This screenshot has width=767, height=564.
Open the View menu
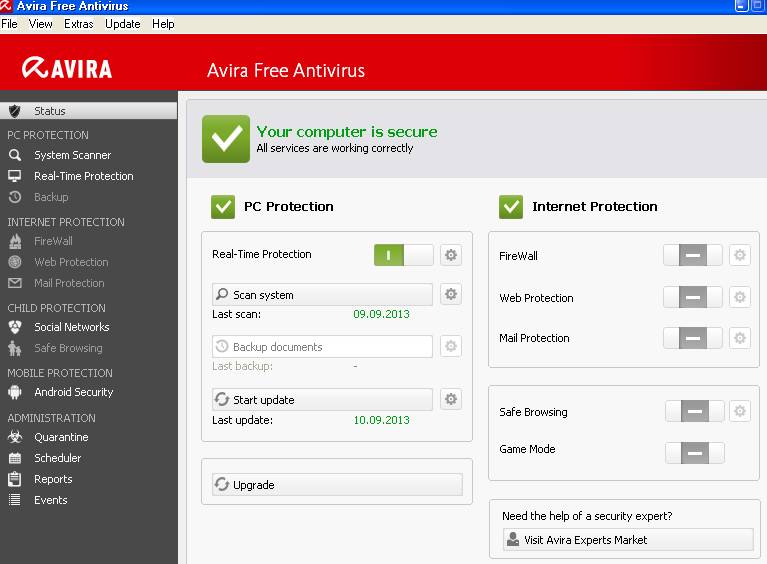pos(41,24)
